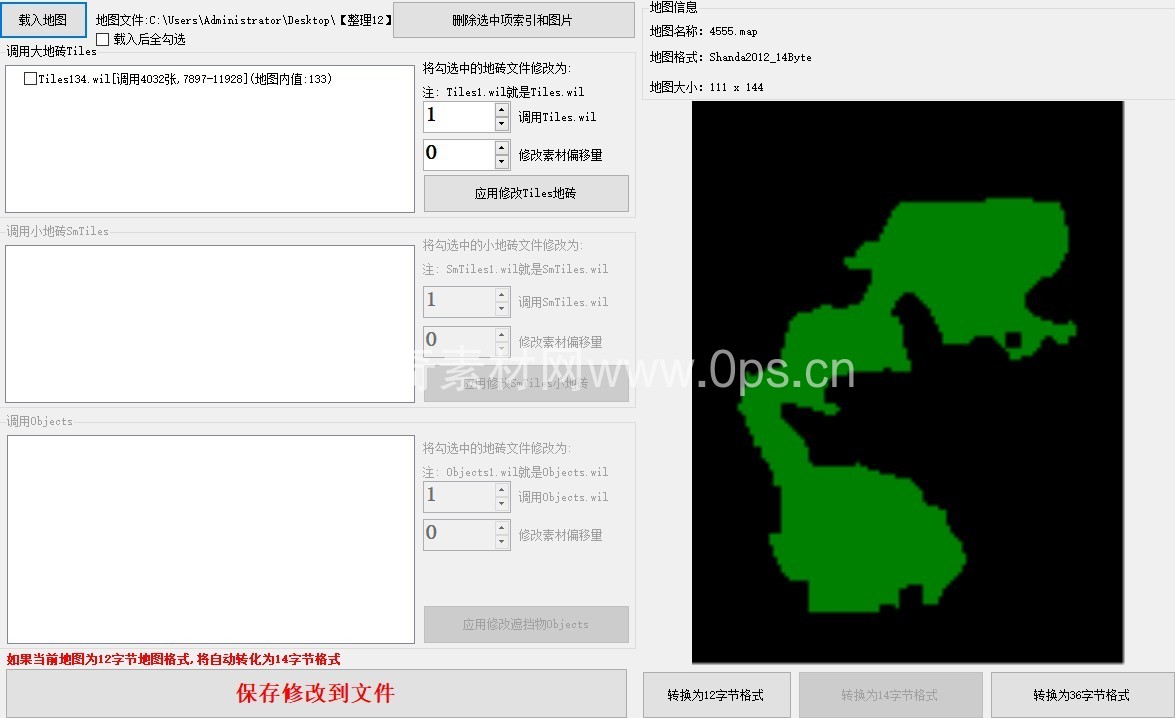The height and width of the screenshot is (718, 1175).
Task: Click 删除选中项索引和图片 button
Action: (x=513, y=20)
